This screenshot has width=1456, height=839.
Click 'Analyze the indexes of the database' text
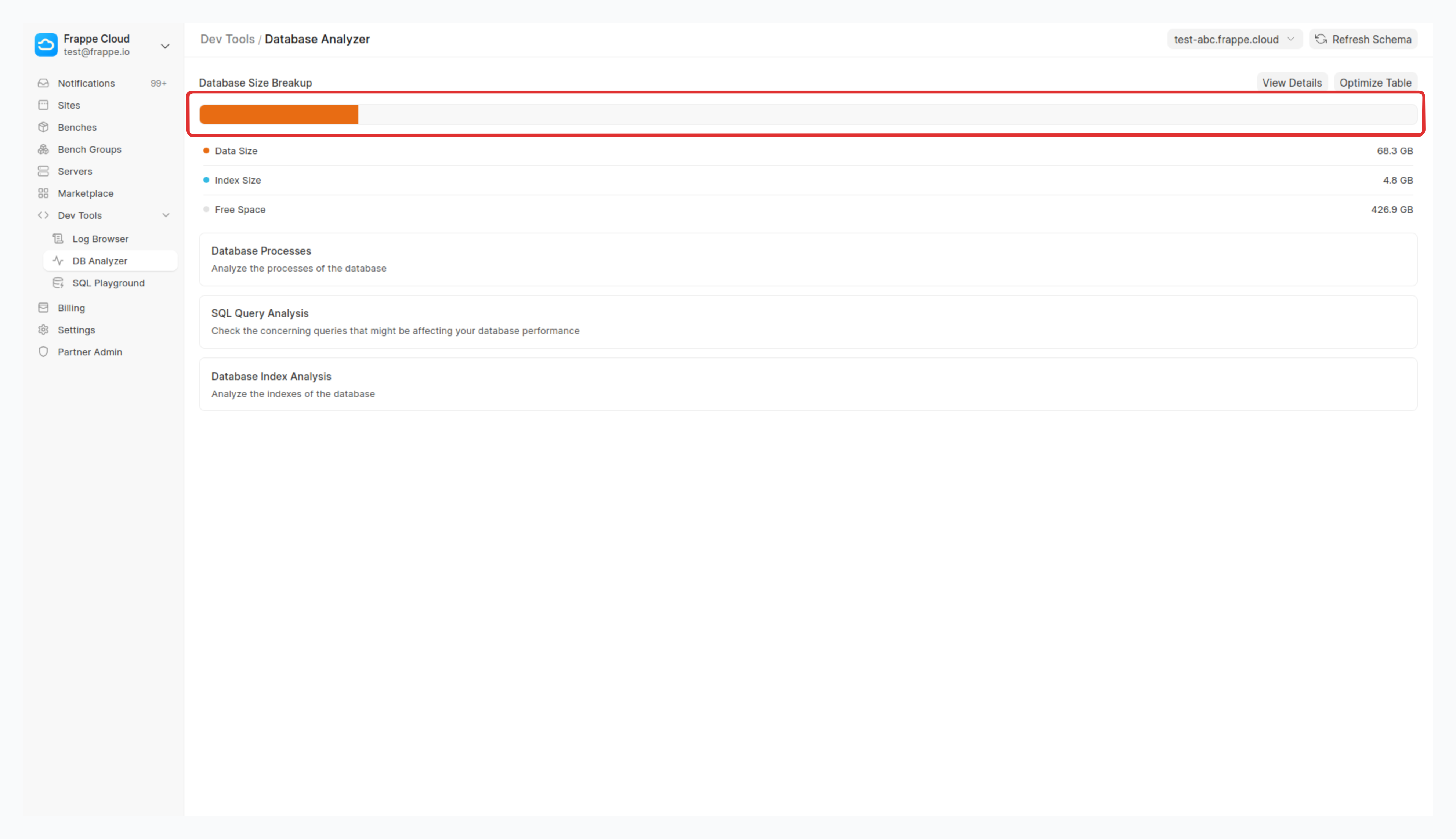coord(293,393)
